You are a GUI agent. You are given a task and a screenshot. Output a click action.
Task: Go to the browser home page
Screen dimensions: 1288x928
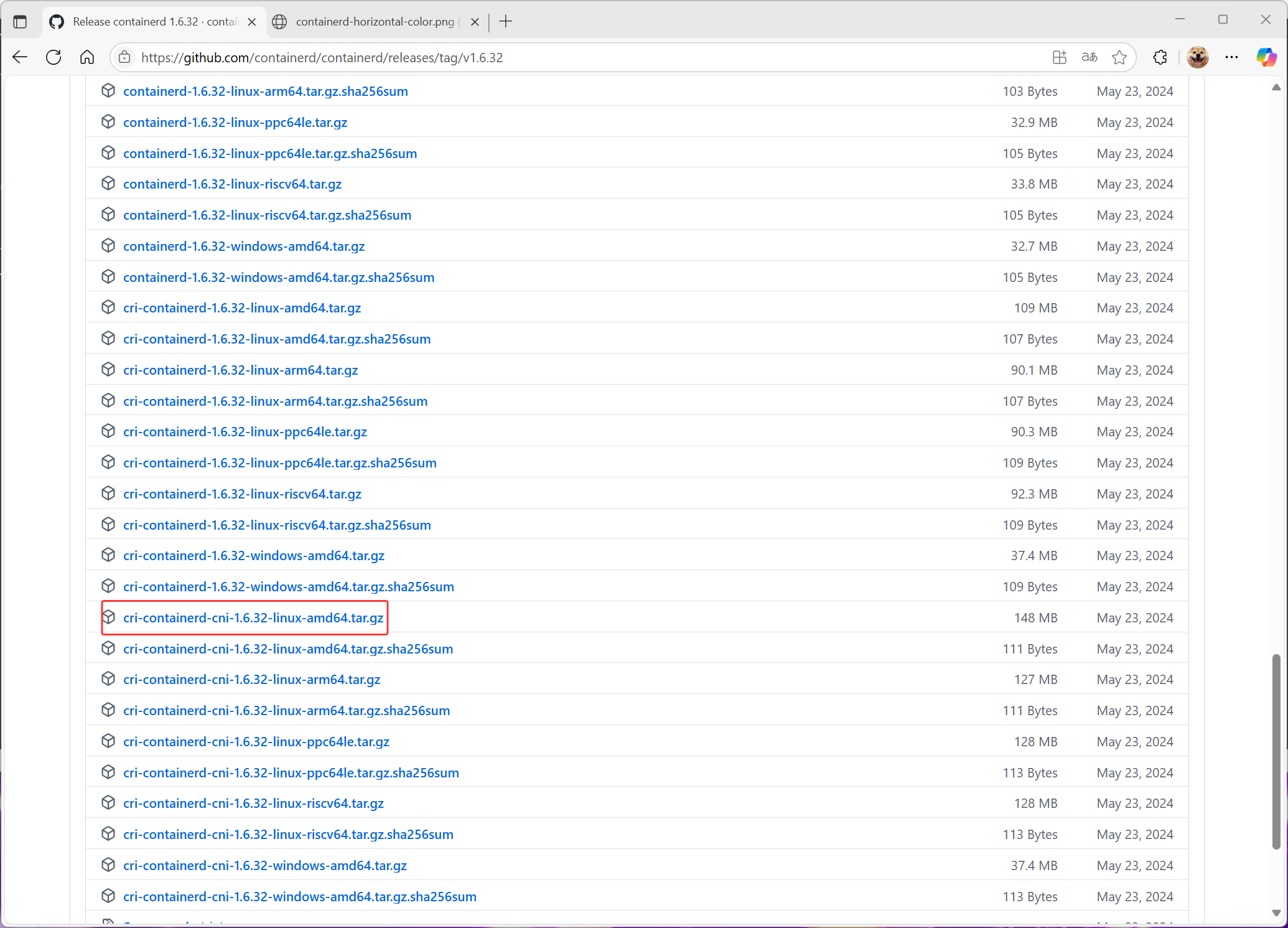pos(87,57)
